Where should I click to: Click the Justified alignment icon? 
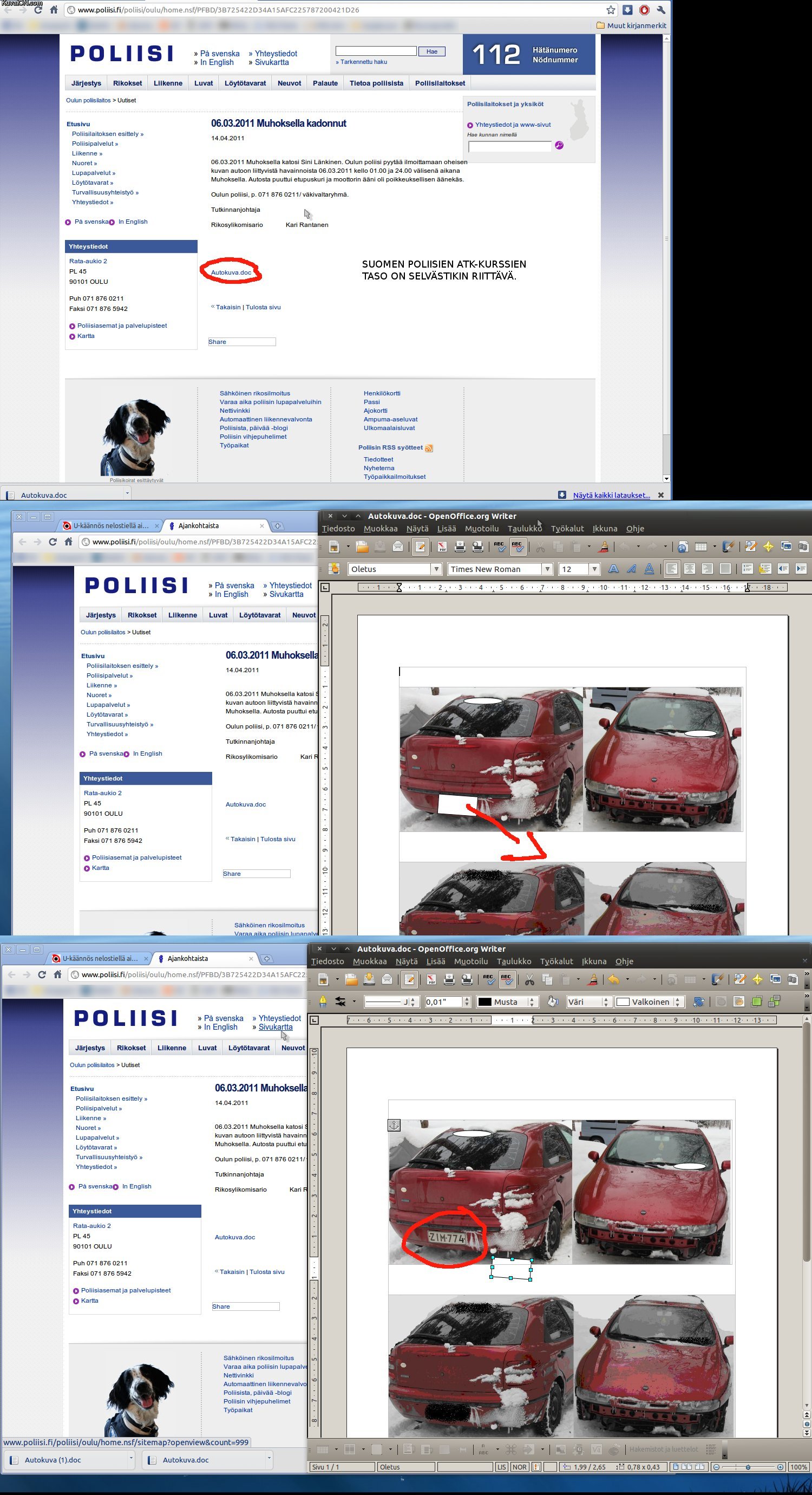(x=725, y=569)
